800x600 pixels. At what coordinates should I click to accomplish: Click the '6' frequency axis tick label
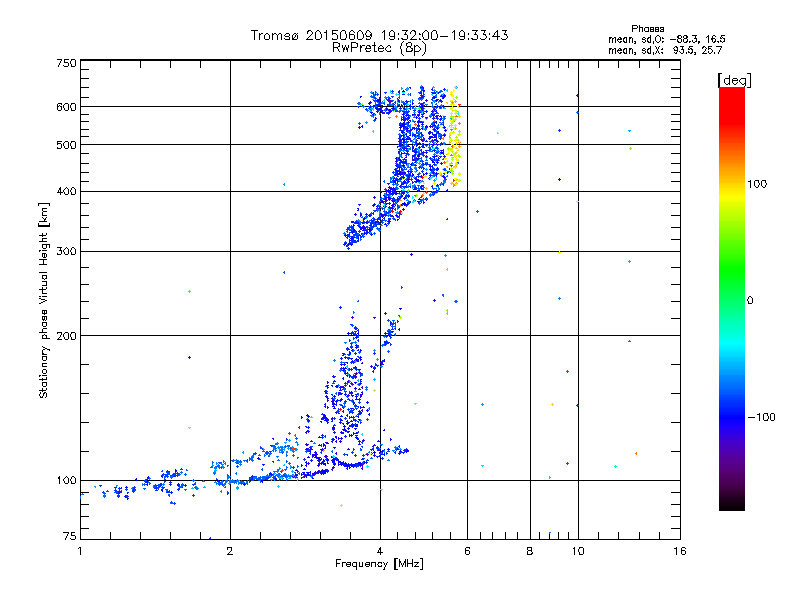coord(467,551)
